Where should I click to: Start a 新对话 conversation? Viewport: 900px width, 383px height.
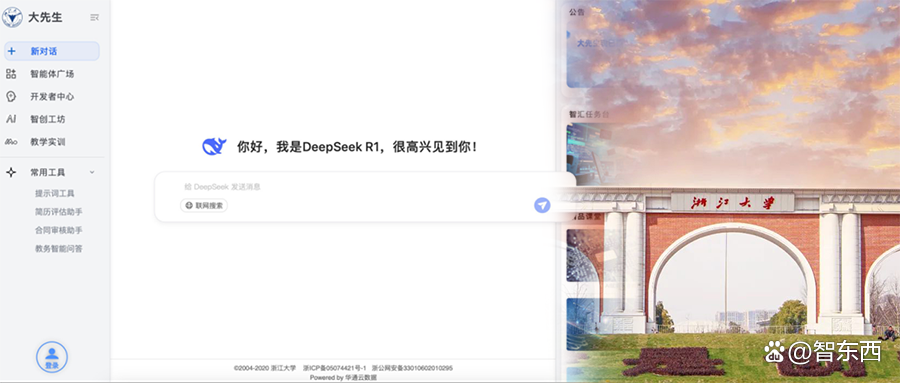click(x=52, y=51)
